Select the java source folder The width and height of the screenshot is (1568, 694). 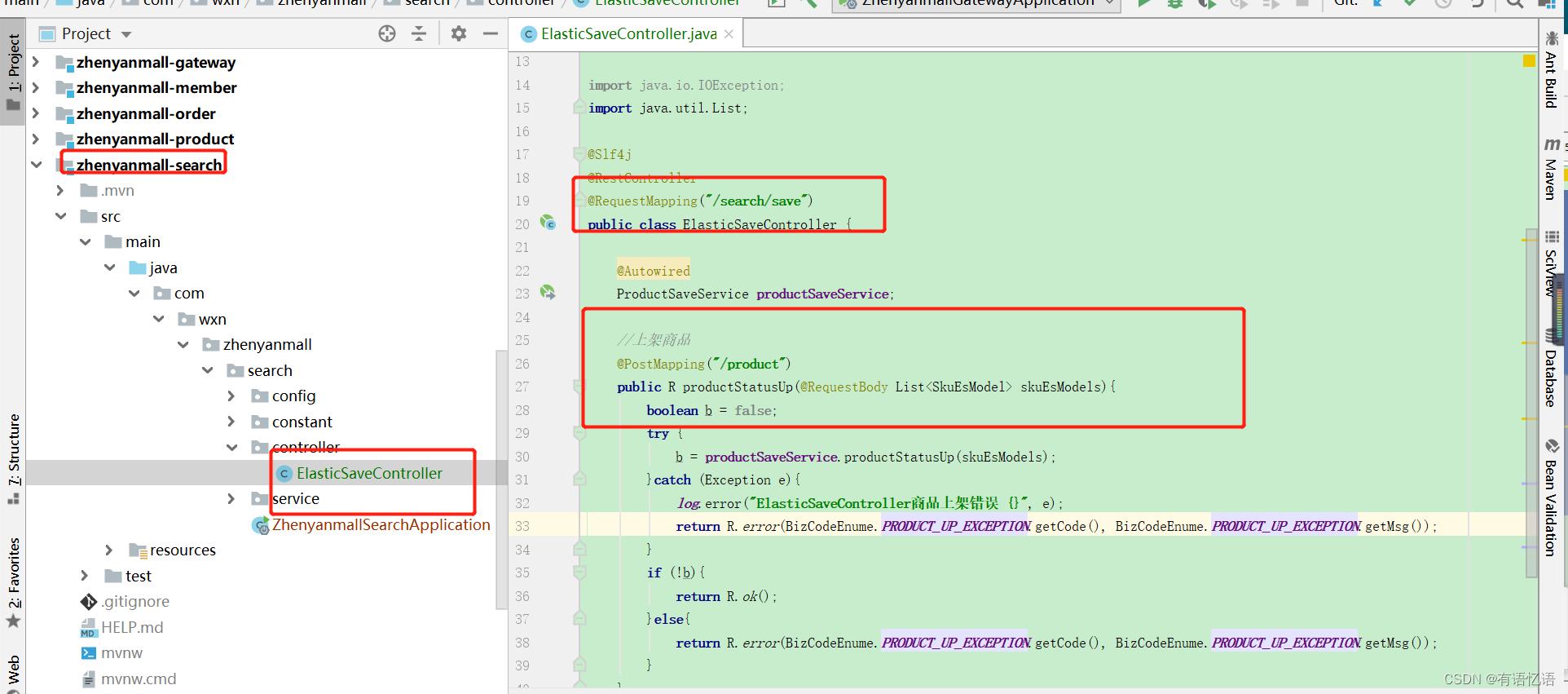tap(154, 267)
